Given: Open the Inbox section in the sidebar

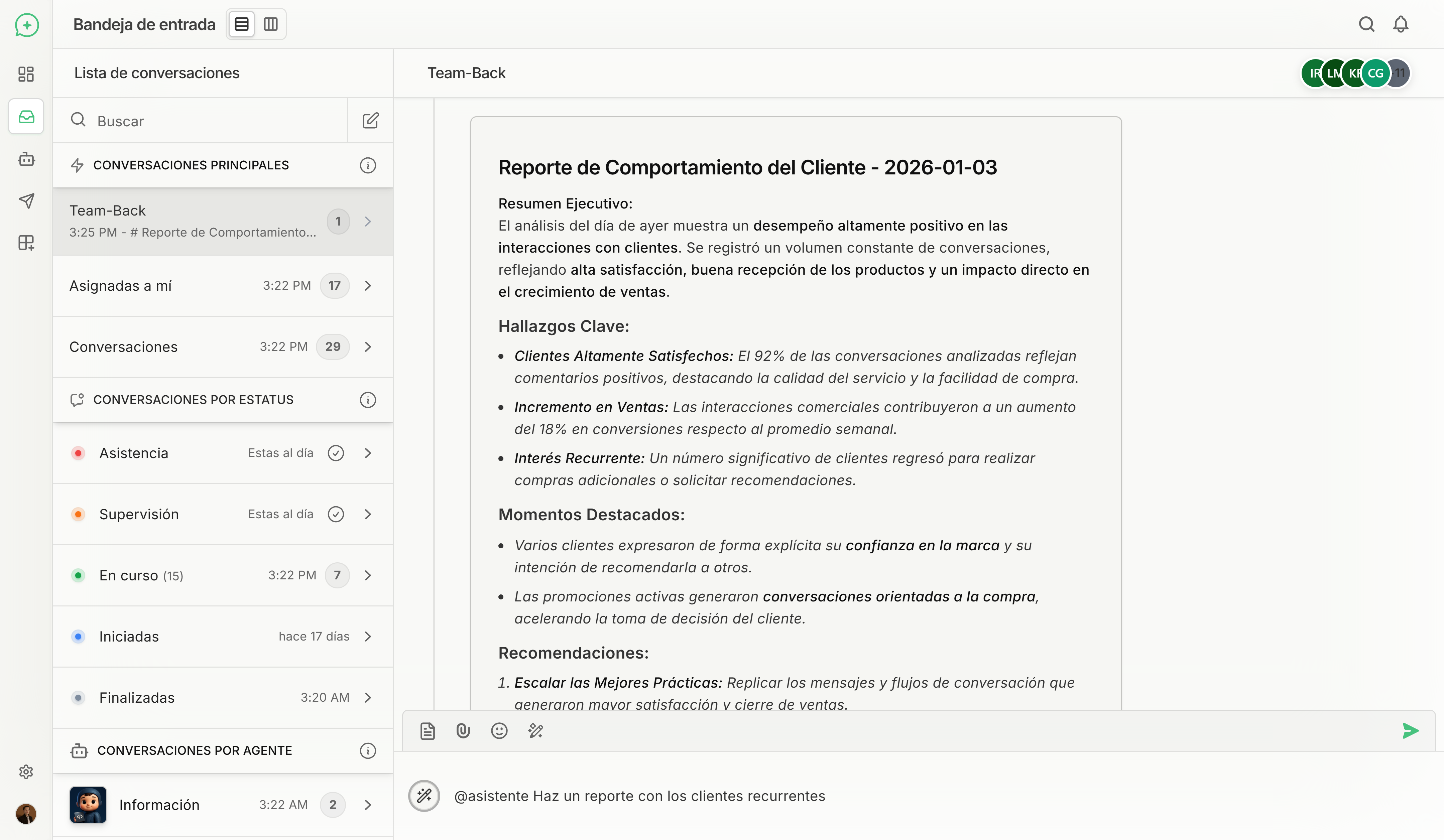Looking at the screenshot, I should (26, 116).
